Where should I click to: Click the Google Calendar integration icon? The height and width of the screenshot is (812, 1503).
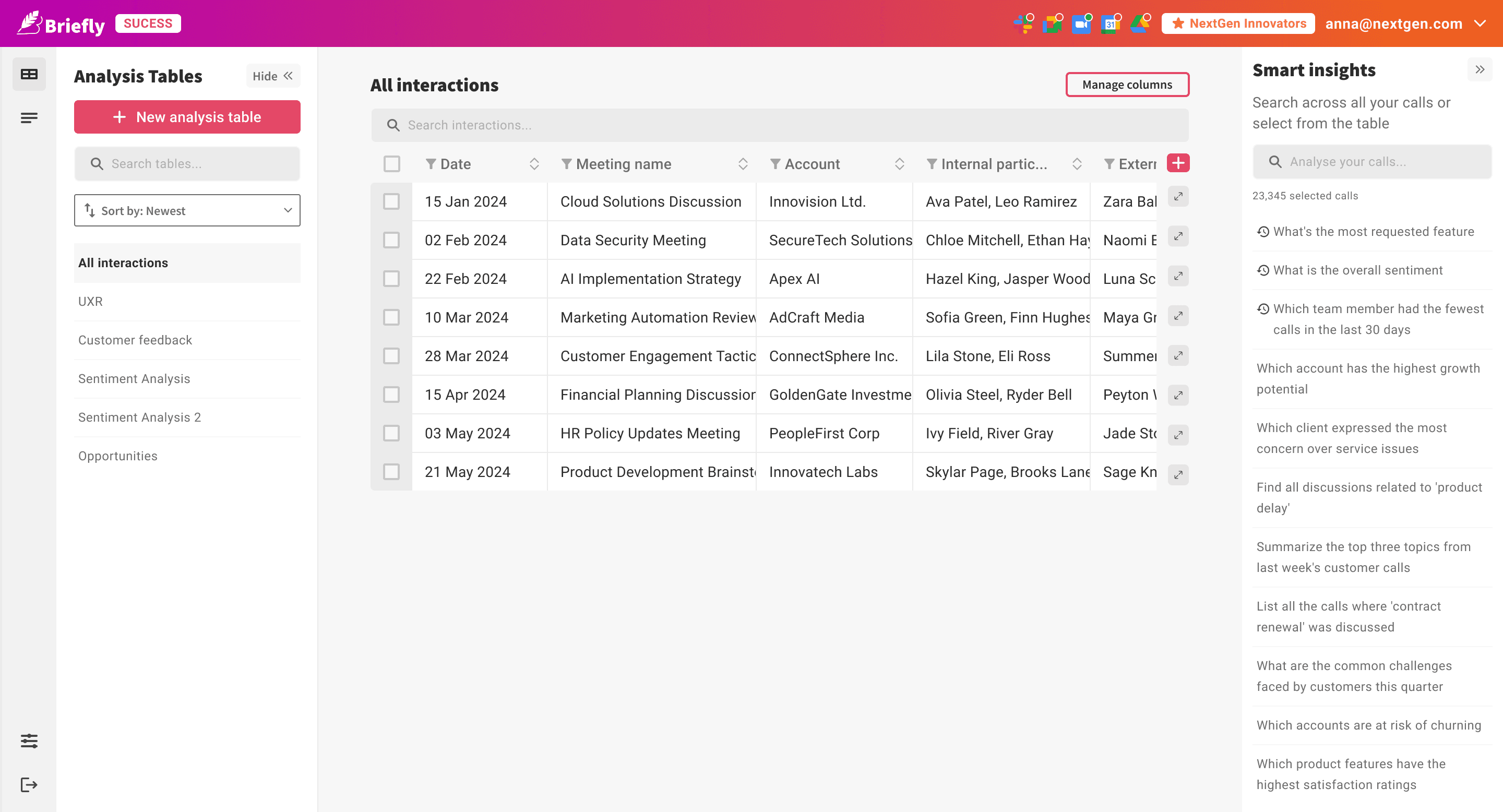point(1111,24)
